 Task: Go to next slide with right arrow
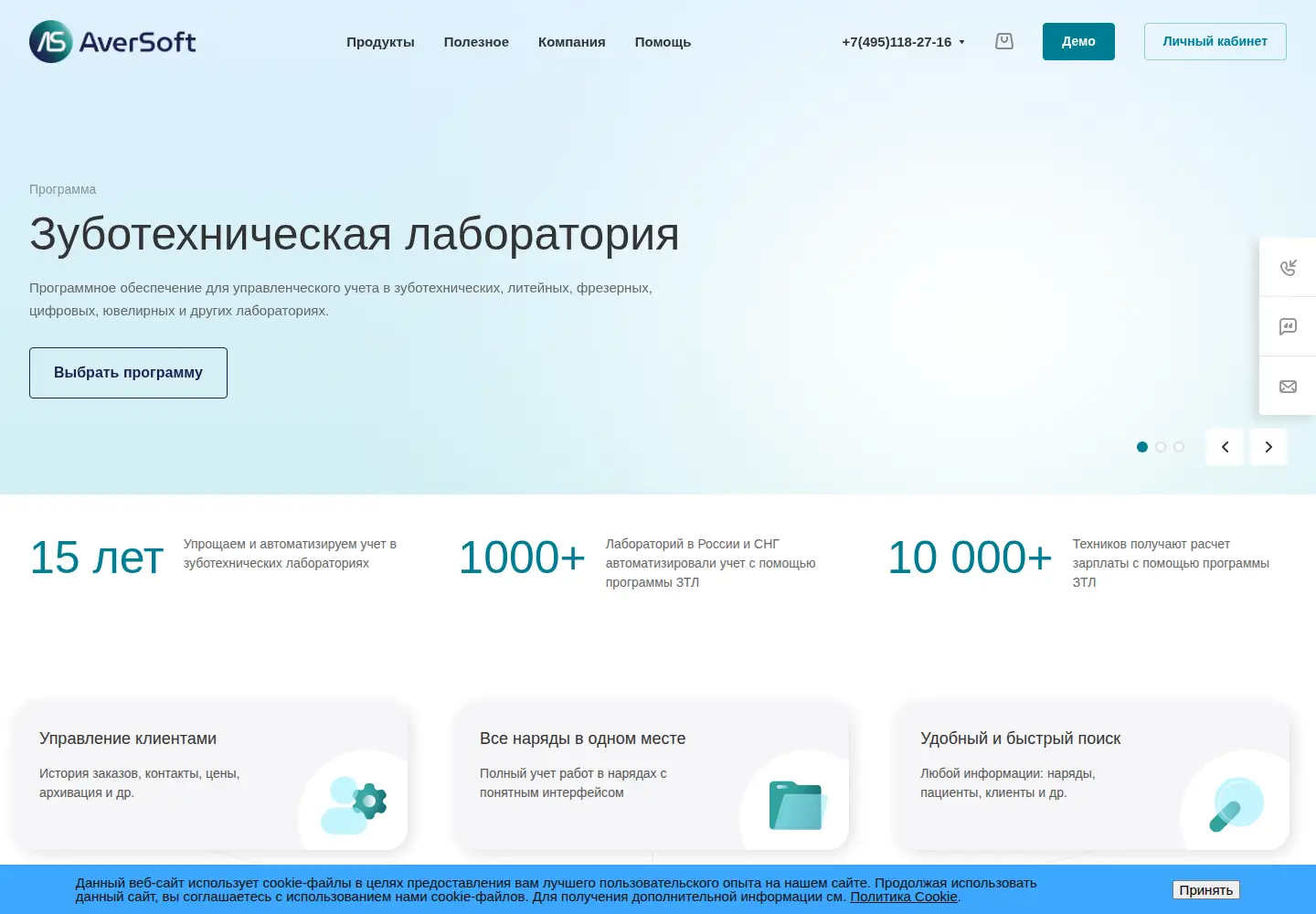(x=1268, y=447)
